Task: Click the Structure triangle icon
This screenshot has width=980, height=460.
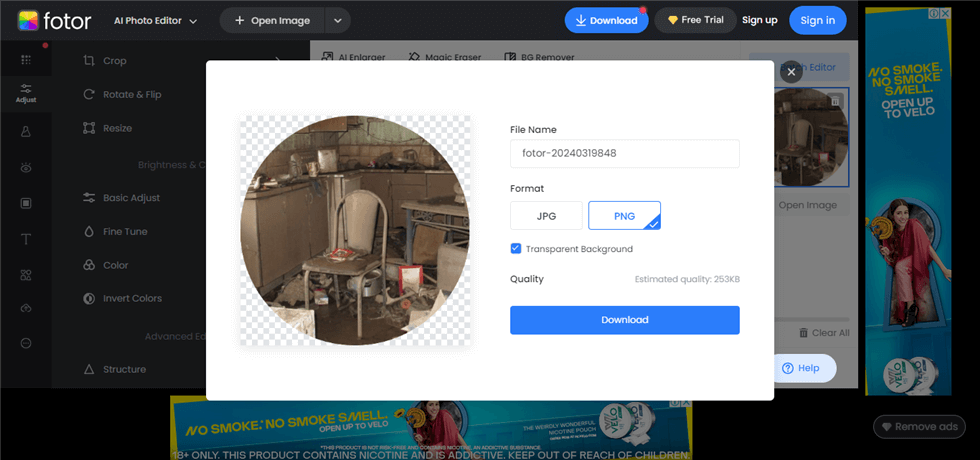Action: tap(89, 369)
